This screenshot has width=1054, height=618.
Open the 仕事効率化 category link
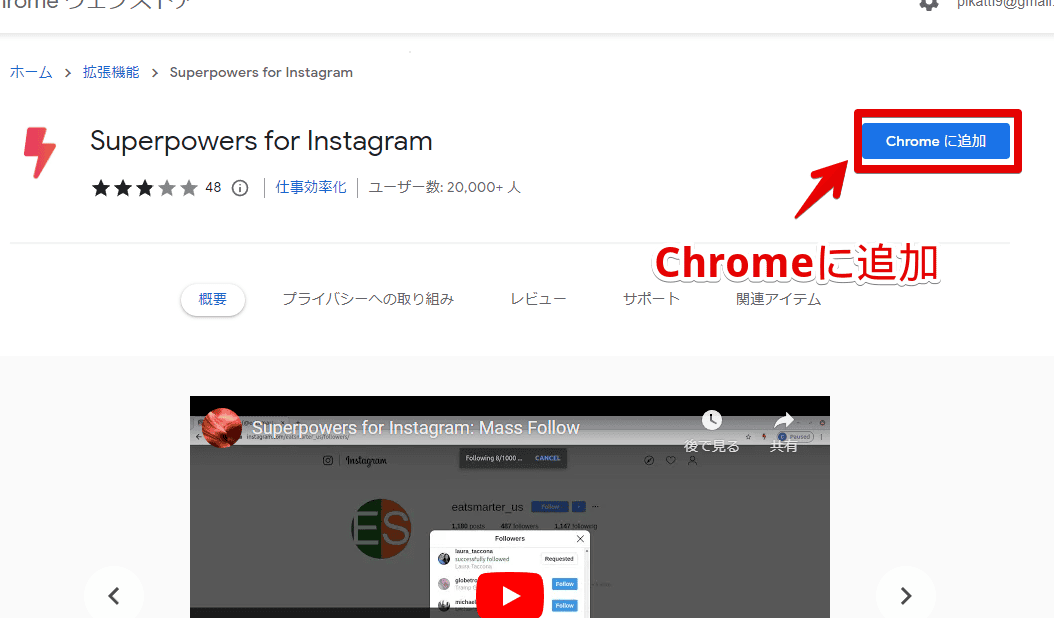pos(311,188)
